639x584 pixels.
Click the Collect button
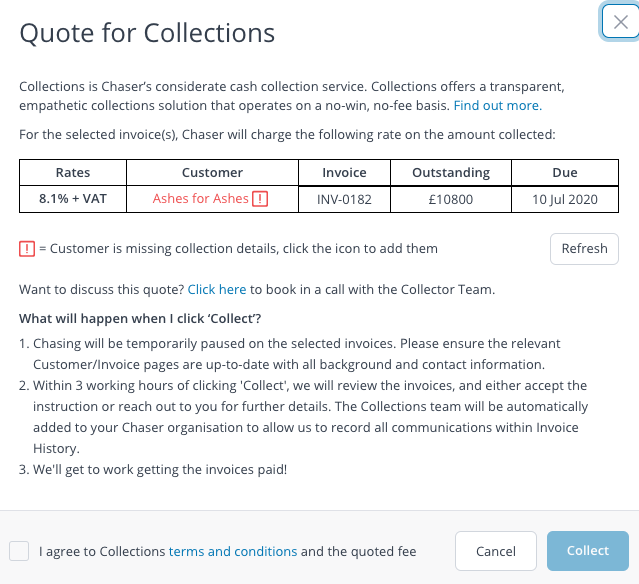coord(588,551)
